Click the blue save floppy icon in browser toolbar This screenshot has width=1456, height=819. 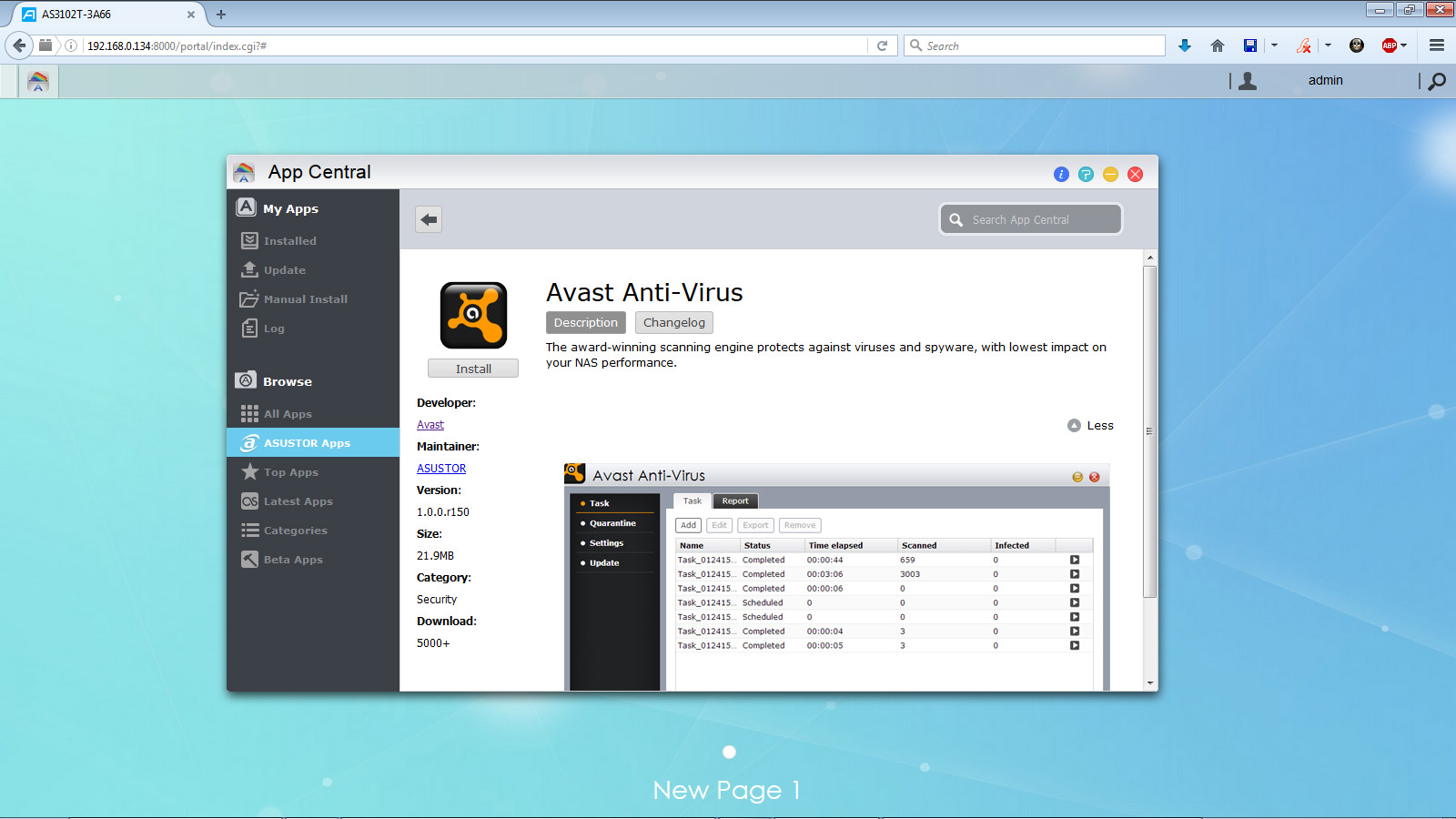pyautogui.click(x=1250, y=45)
